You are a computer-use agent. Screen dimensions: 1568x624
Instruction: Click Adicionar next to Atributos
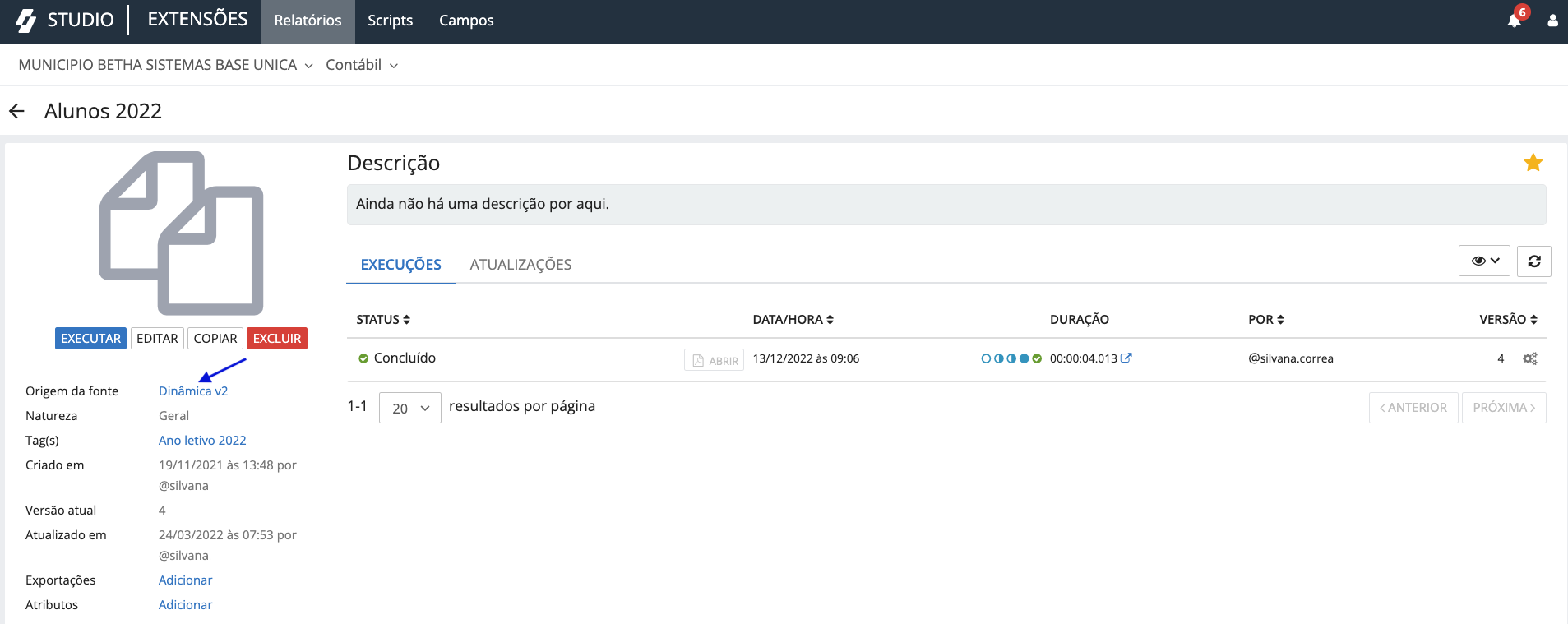pos(185,605)
